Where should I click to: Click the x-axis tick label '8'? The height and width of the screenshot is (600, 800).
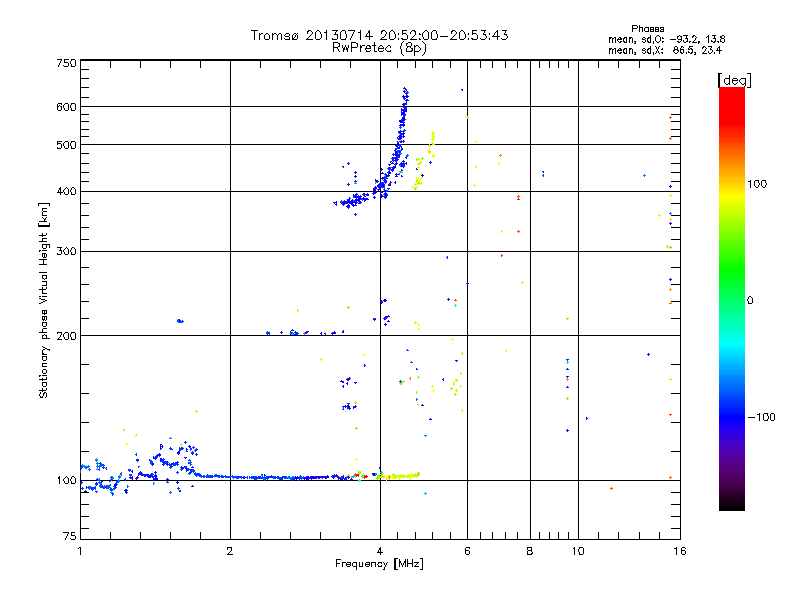pyautogui.click(x=530, y=551)
